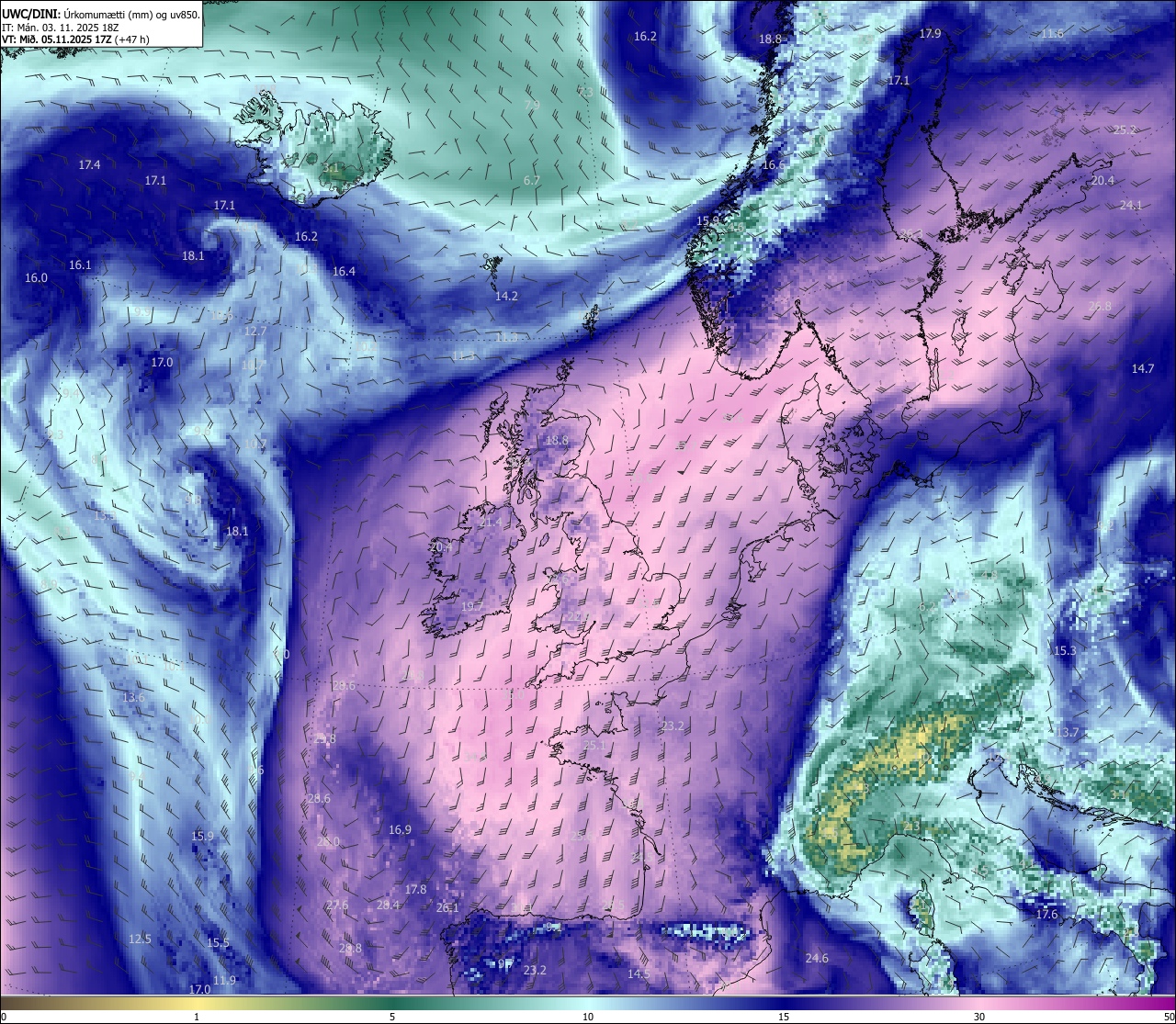Screen dimensions: 1176x1024
Task: Click the color scale tick label "5"
Action: pos(392,1017)
